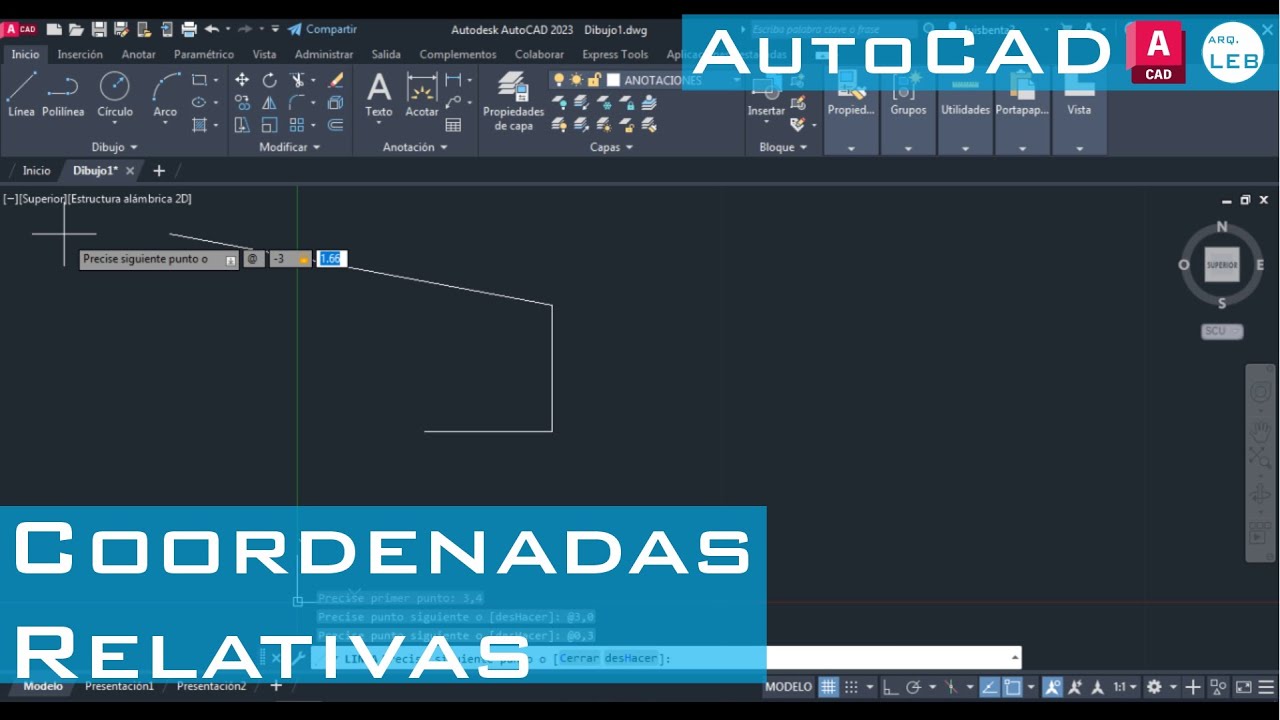Choose the rectangle tool in Dibujo panel
Screen dimensions: 1280x720
199,80
